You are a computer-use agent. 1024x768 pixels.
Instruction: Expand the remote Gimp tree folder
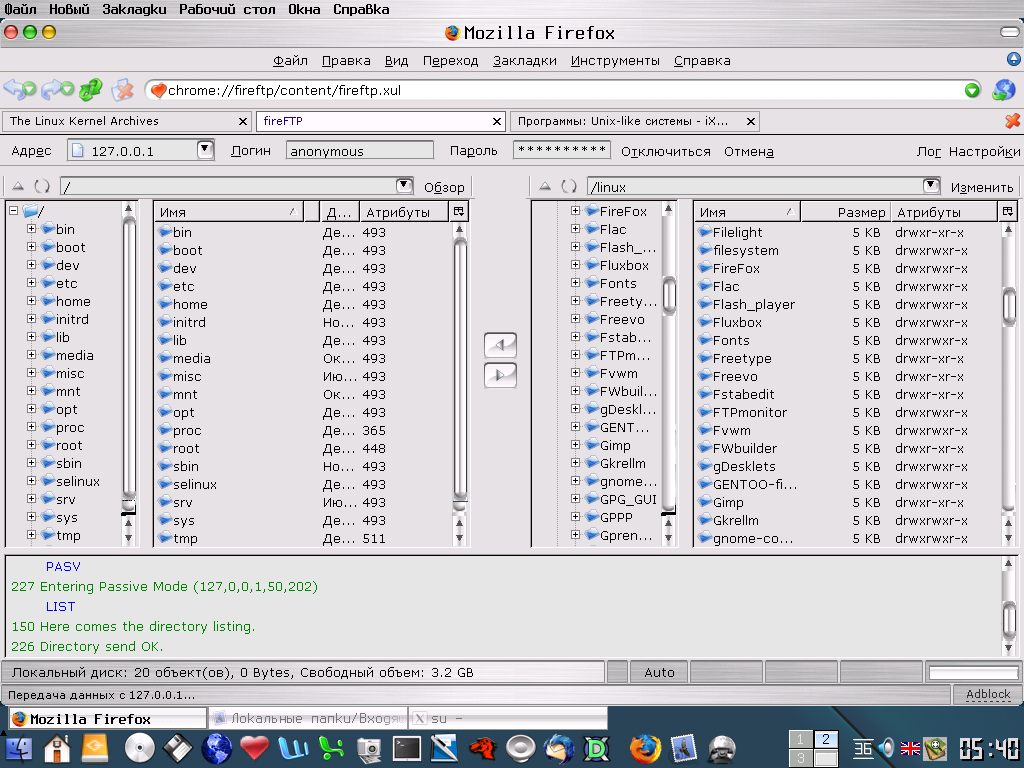click(x=575, y=445)
